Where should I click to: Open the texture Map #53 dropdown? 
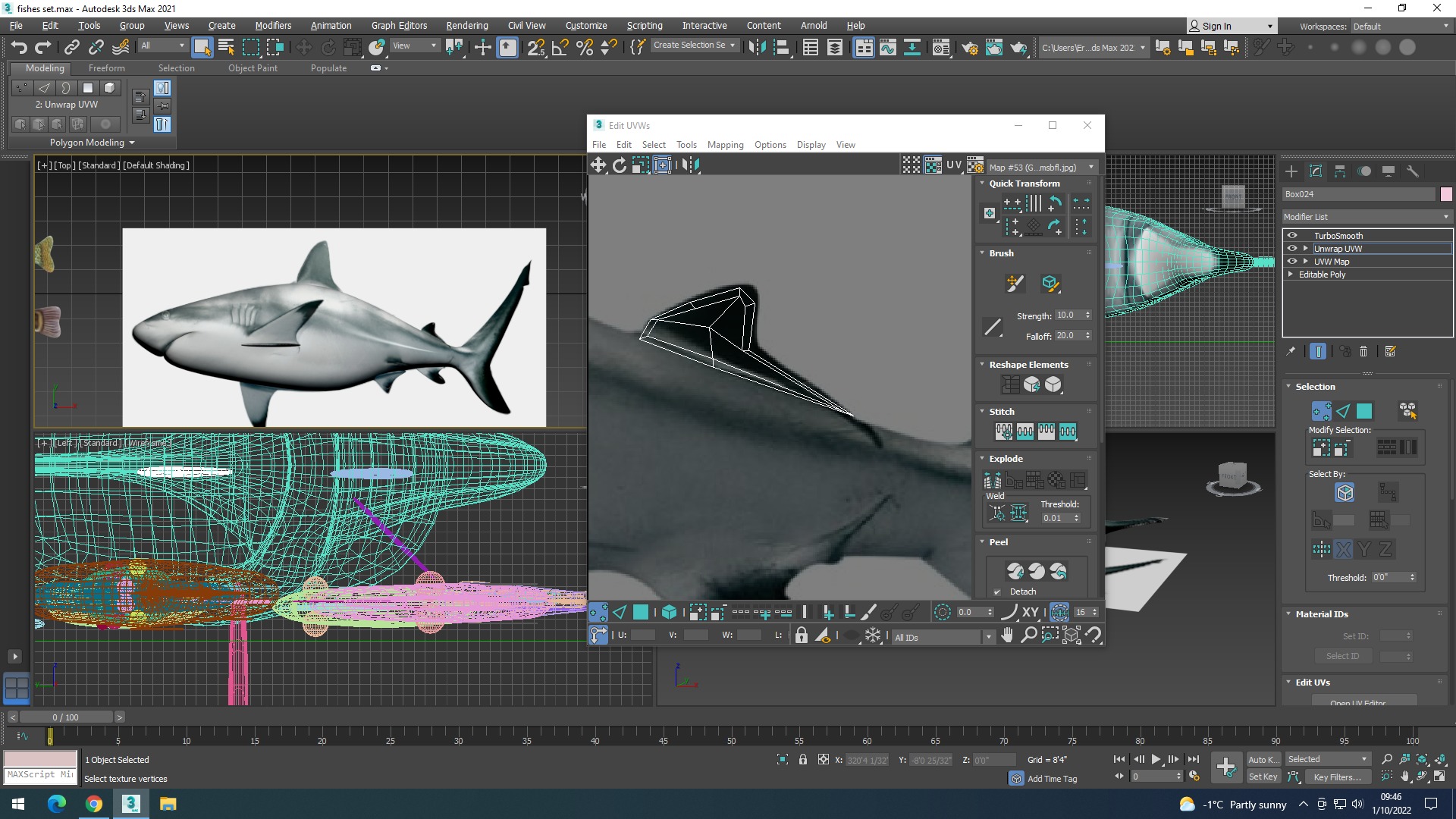[x=1043, y=167]
